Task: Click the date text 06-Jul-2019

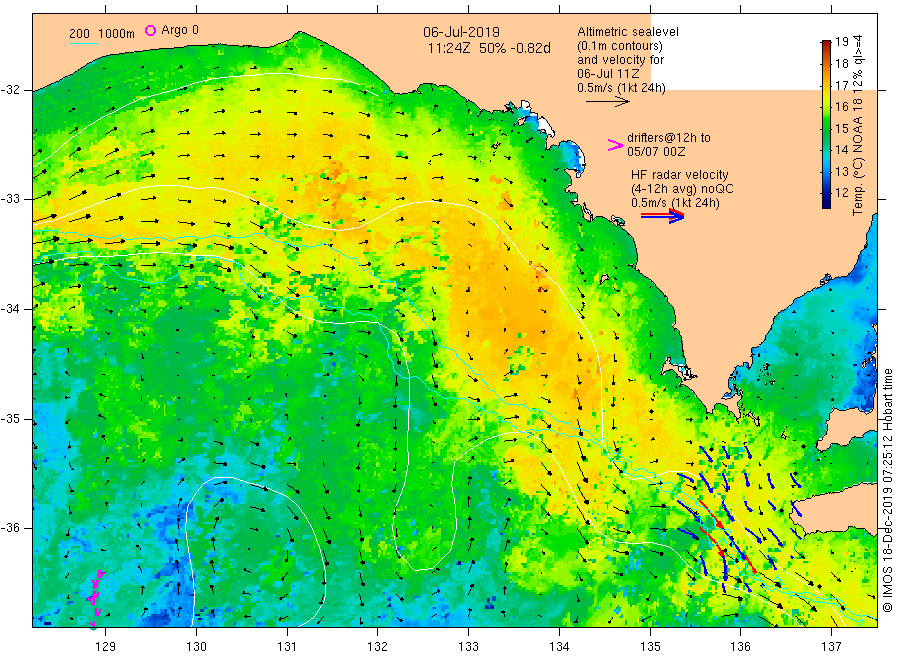Action: tap(461, 32)
